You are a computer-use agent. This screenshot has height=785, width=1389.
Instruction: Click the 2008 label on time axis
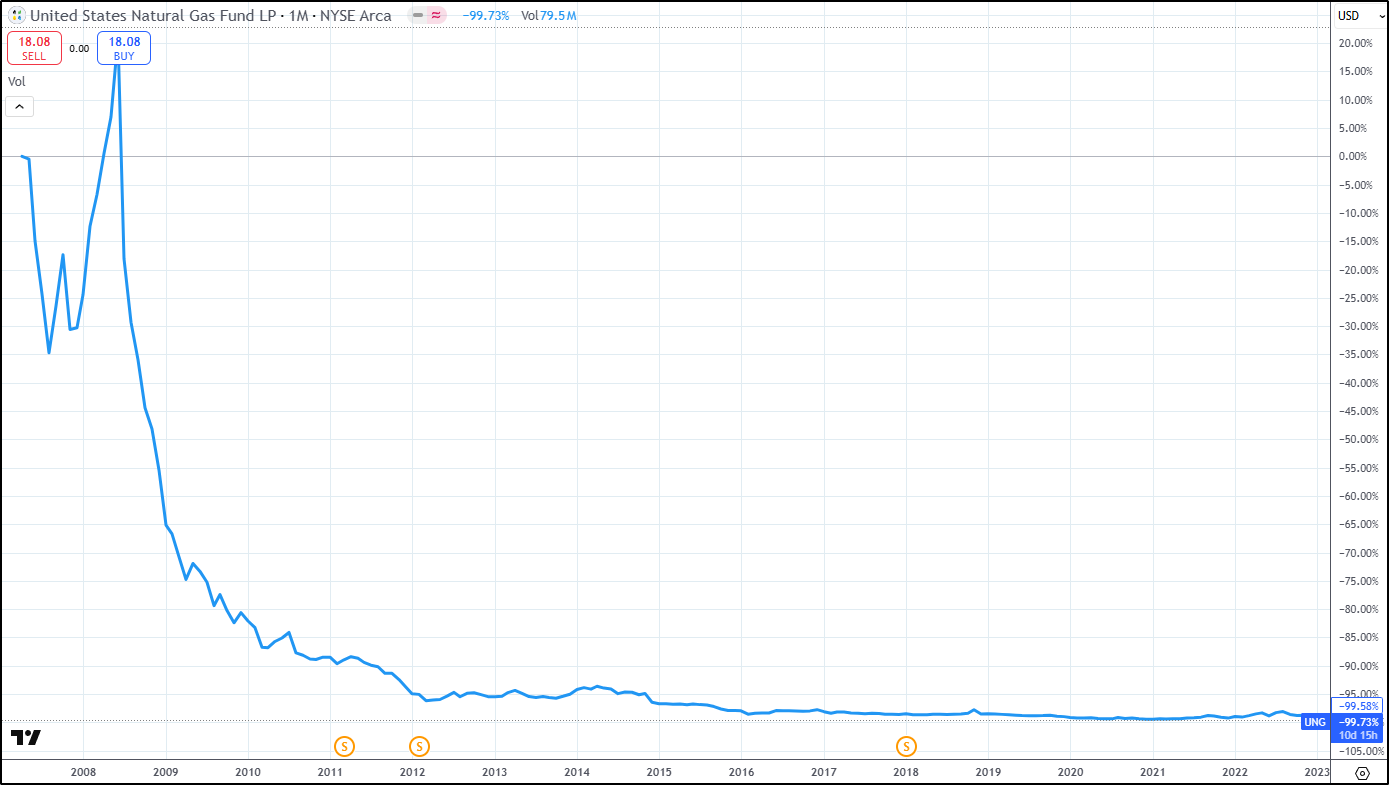(83, 772)
